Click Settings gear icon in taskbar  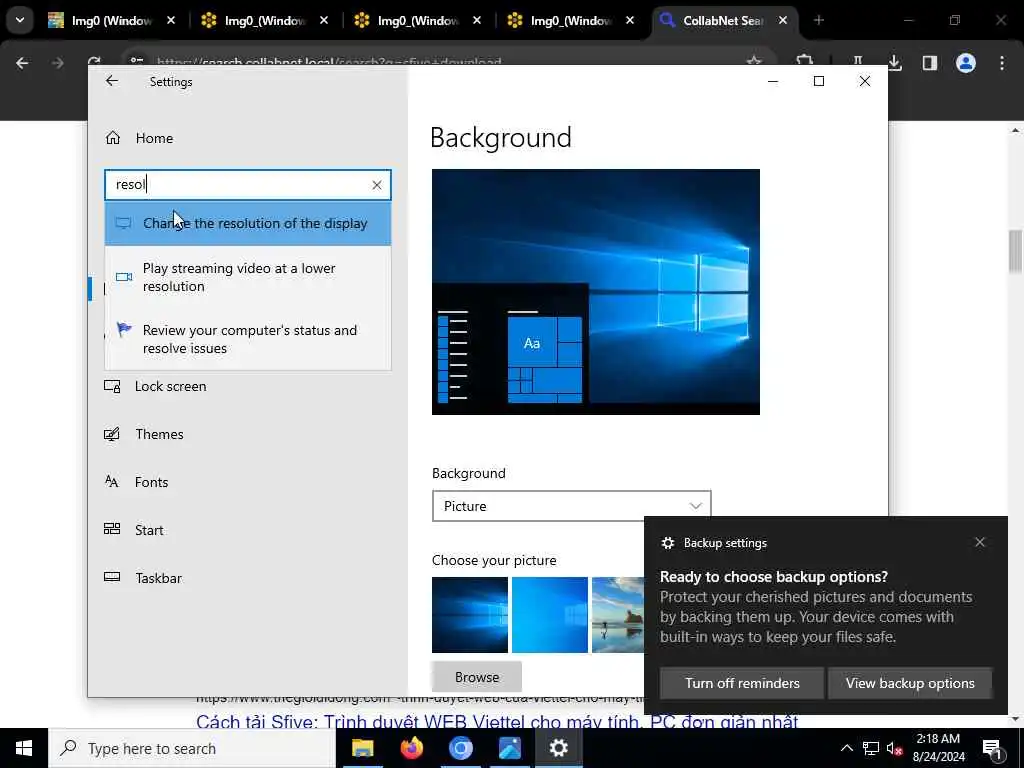558,748
